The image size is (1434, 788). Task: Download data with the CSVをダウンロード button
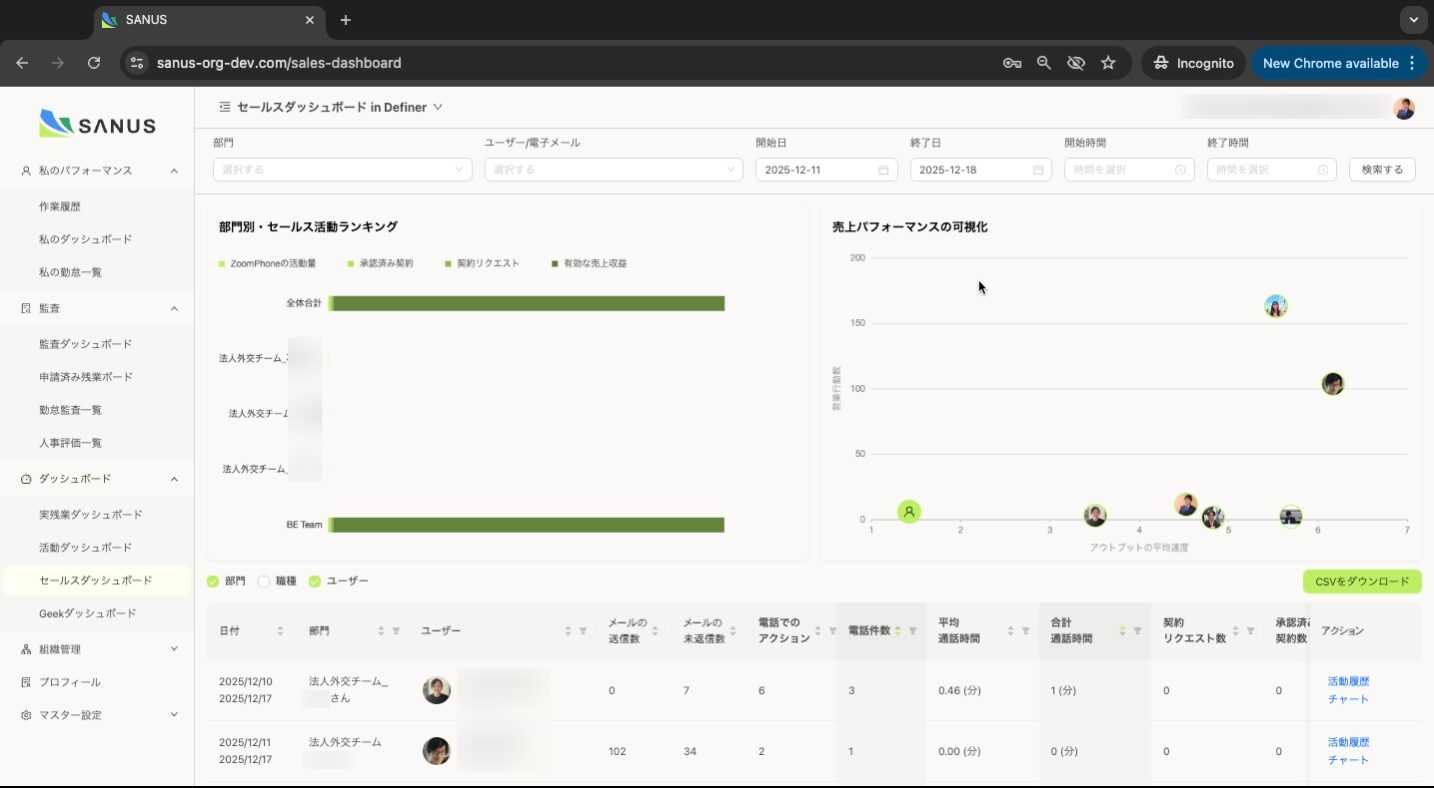pyautogui.click(x=1361, y=581)
